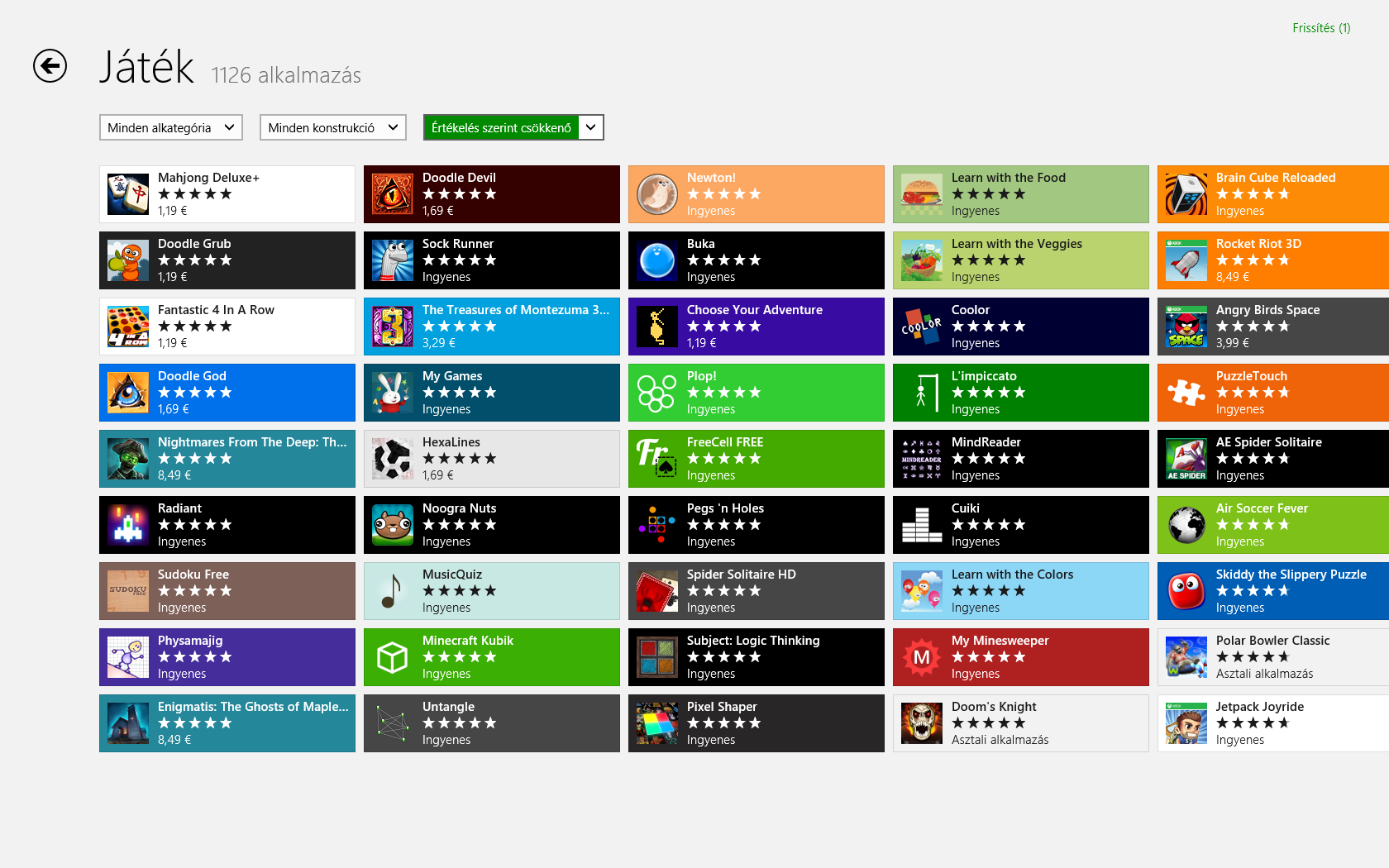
Task: Click the Untangle title text
Action: [449, 707]
